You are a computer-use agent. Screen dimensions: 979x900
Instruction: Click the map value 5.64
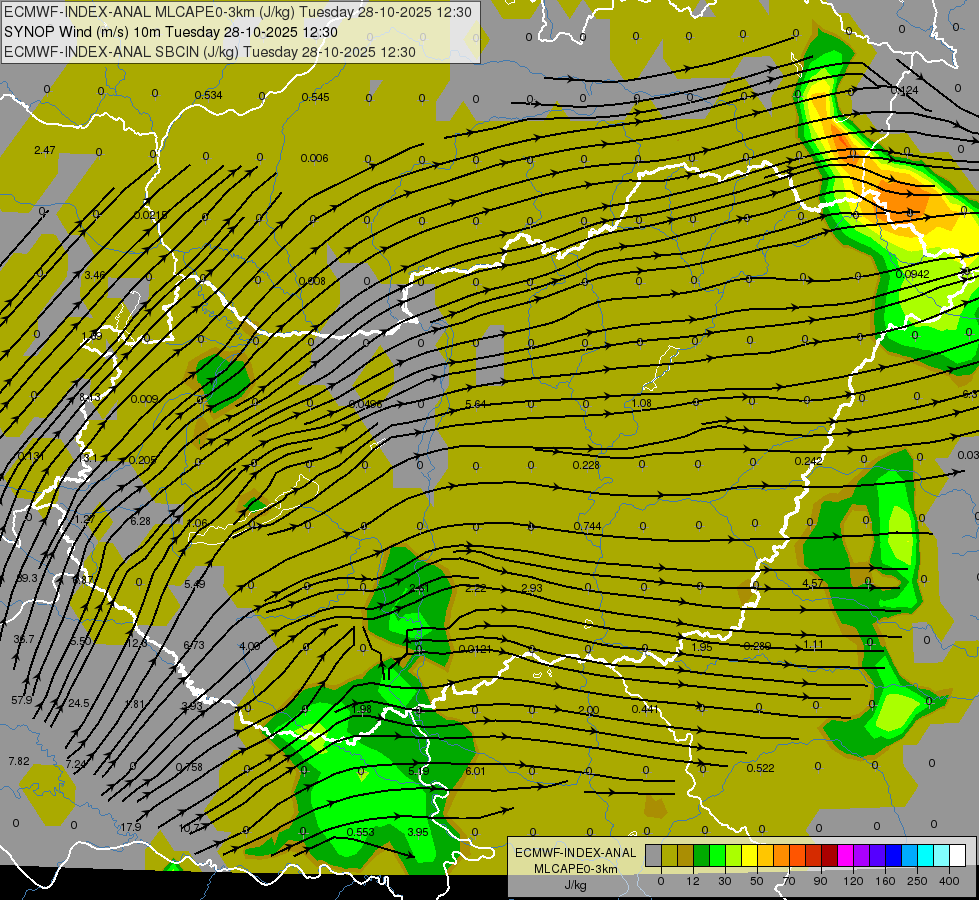click(476, 404)
